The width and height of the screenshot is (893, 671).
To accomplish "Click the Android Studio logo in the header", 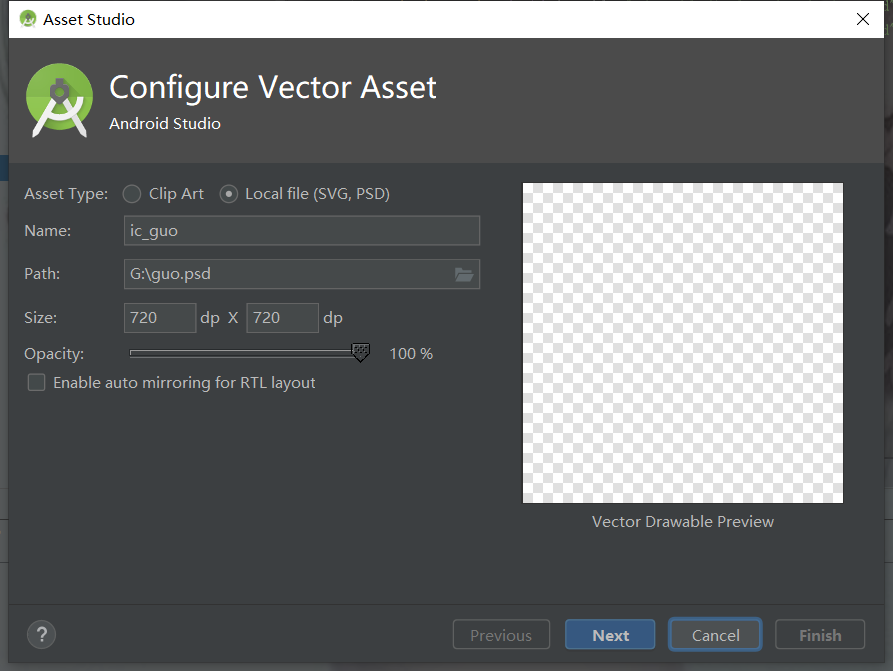I will pyautogui.click(x=59, y=100).
